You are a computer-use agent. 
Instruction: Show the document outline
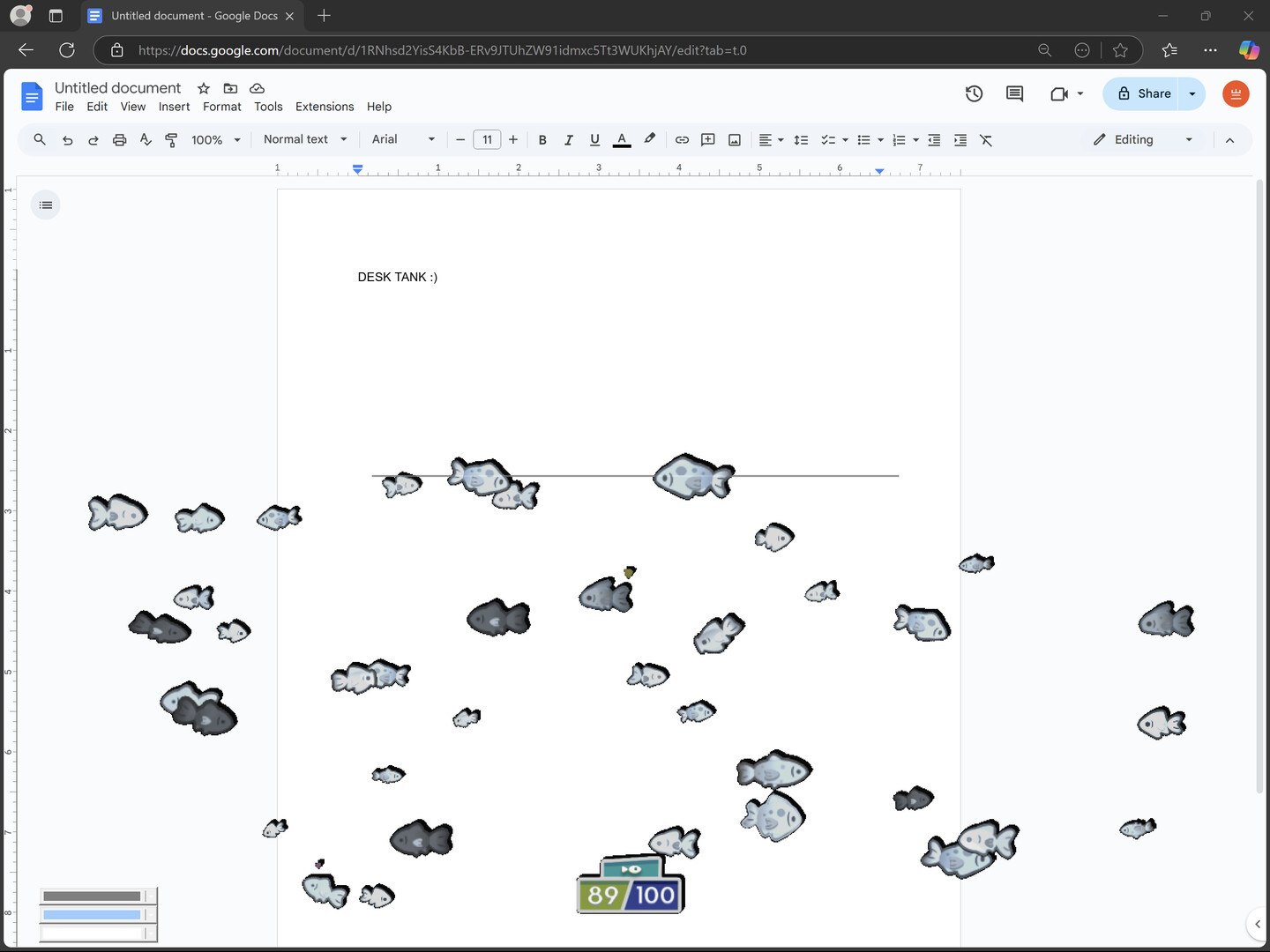point(46,205)
